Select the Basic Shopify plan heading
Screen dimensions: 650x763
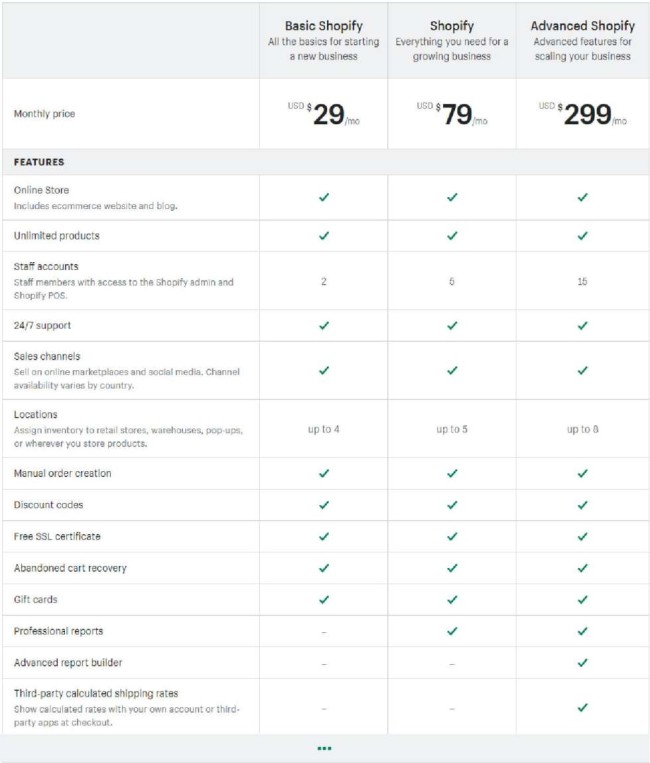click(x=323, y=26)
